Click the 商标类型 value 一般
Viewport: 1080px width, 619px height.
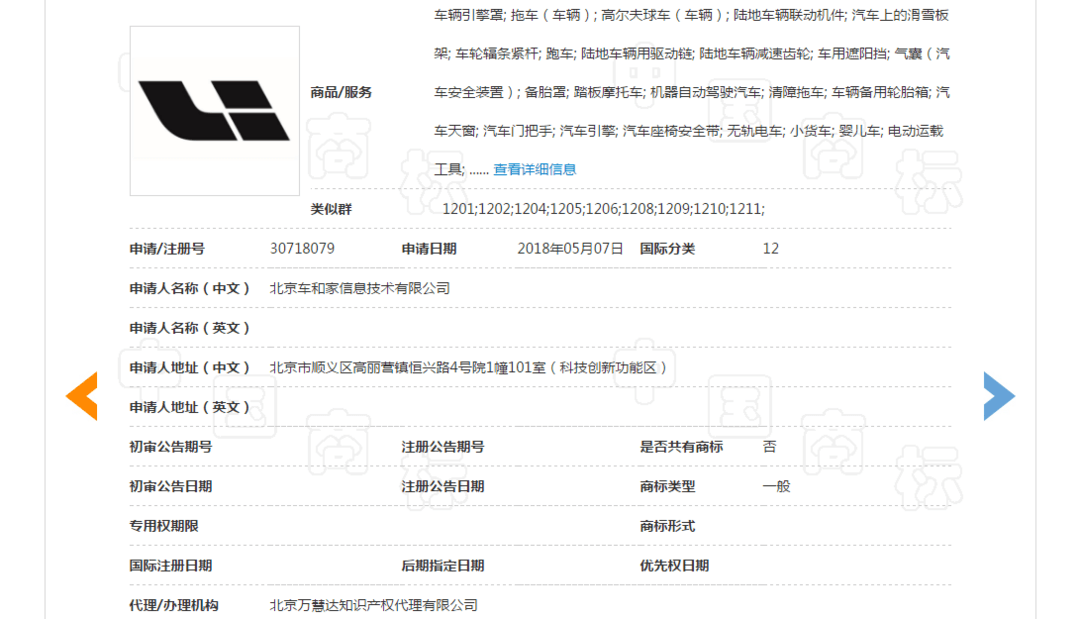pyautogui.click(x=776, y=486)
